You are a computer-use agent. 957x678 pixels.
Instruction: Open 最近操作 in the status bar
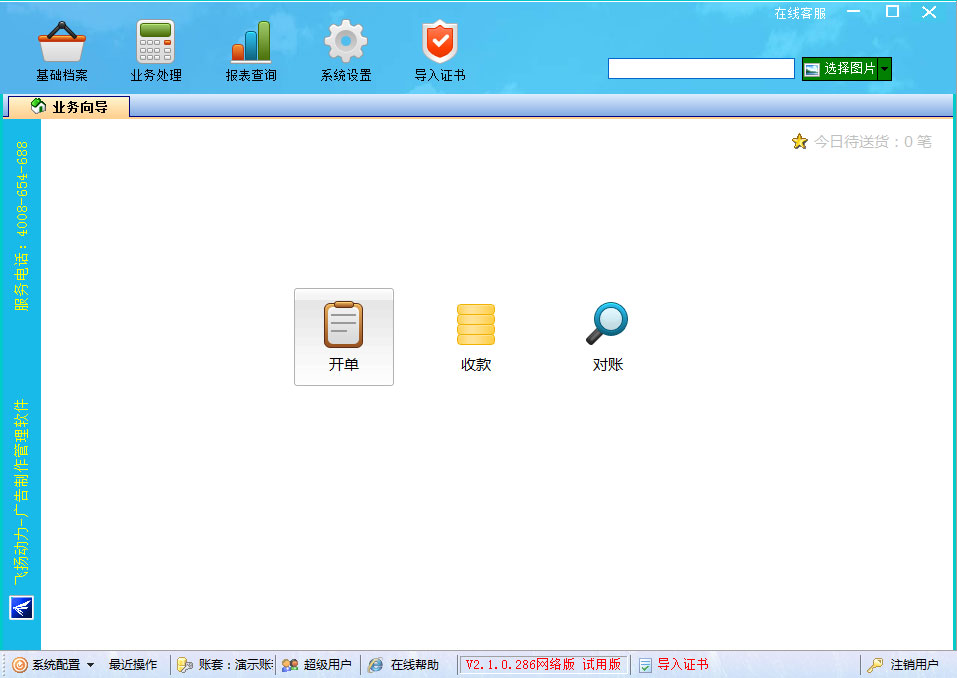pos(133,665)
